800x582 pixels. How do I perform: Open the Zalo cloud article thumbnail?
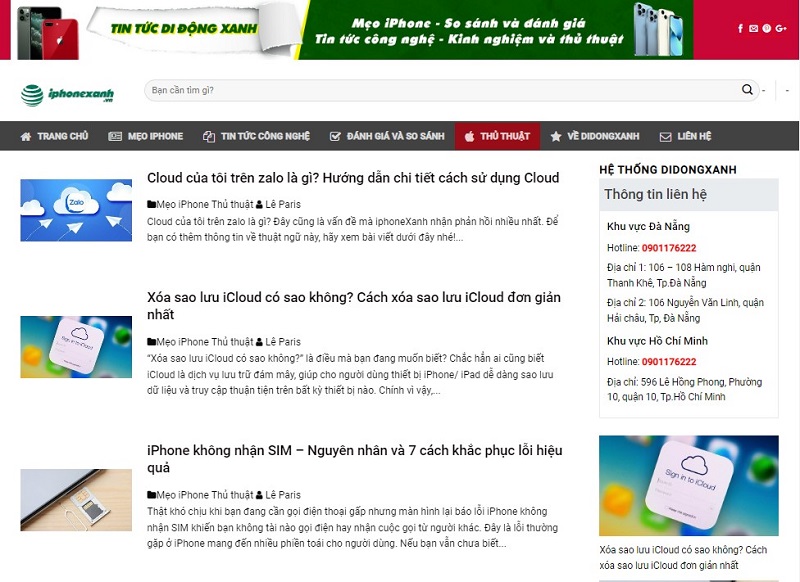76,210
